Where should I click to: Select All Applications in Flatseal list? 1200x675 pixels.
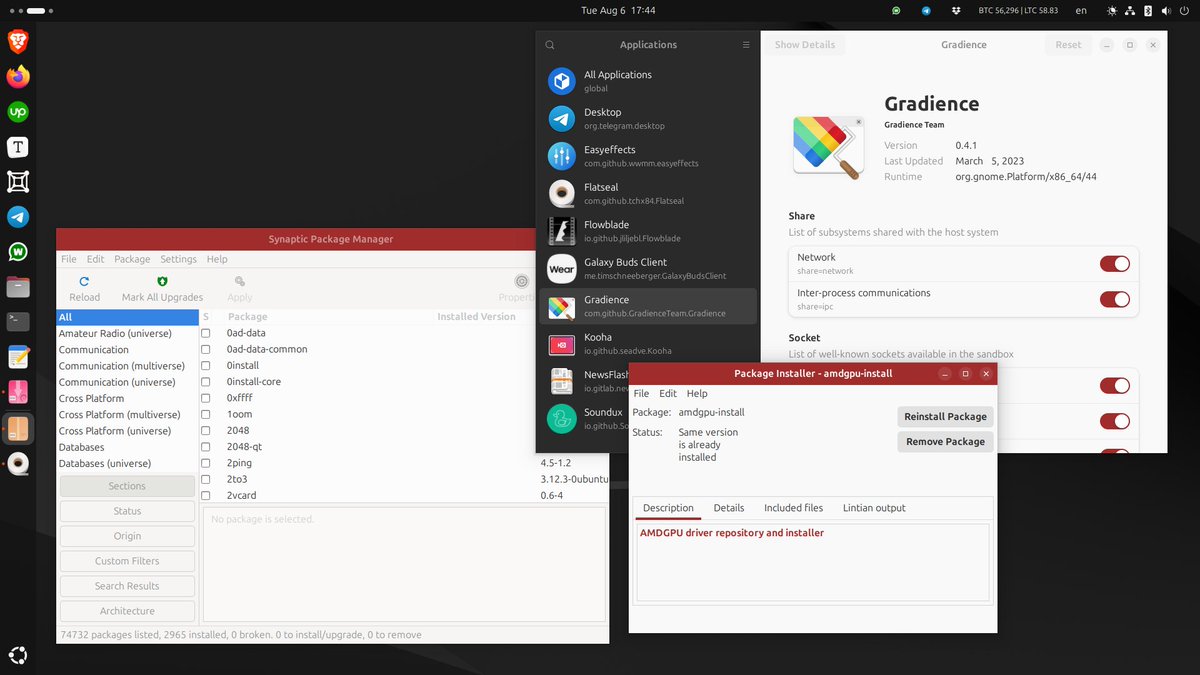point(648,81)
